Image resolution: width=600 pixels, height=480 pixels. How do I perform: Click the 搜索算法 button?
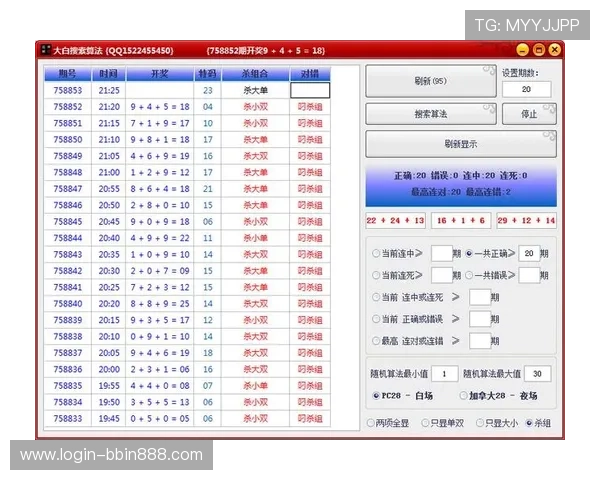tap(431, 114)
